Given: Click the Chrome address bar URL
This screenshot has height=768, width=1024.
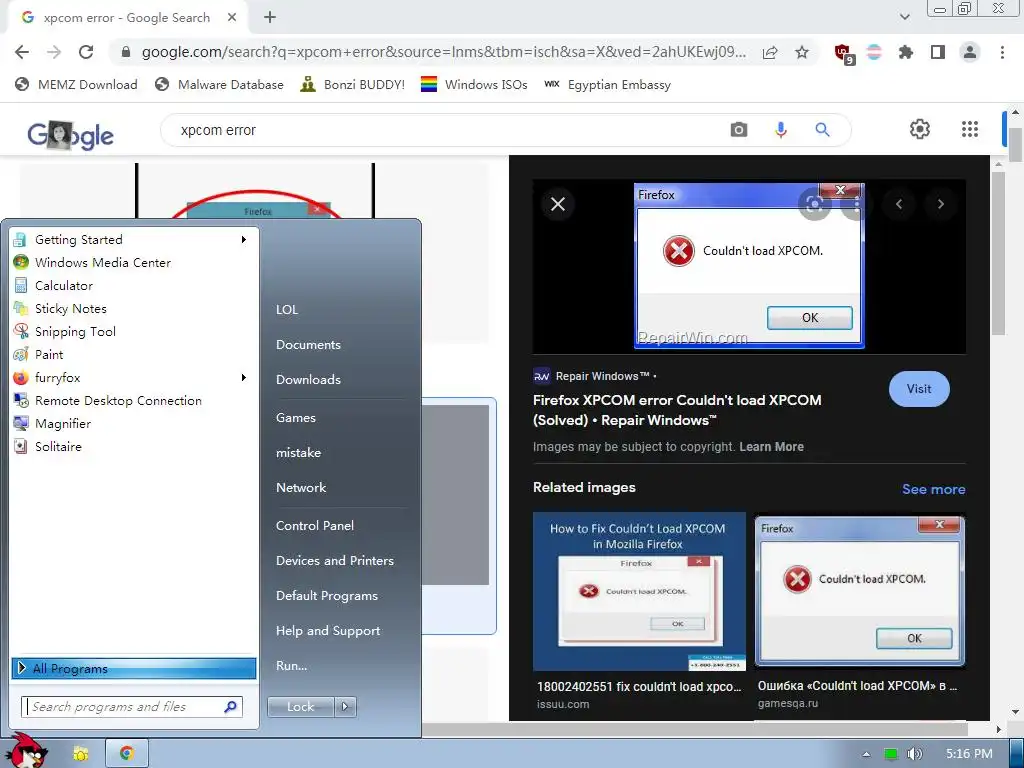Looking at the screenshot, I should click(443, 52).
